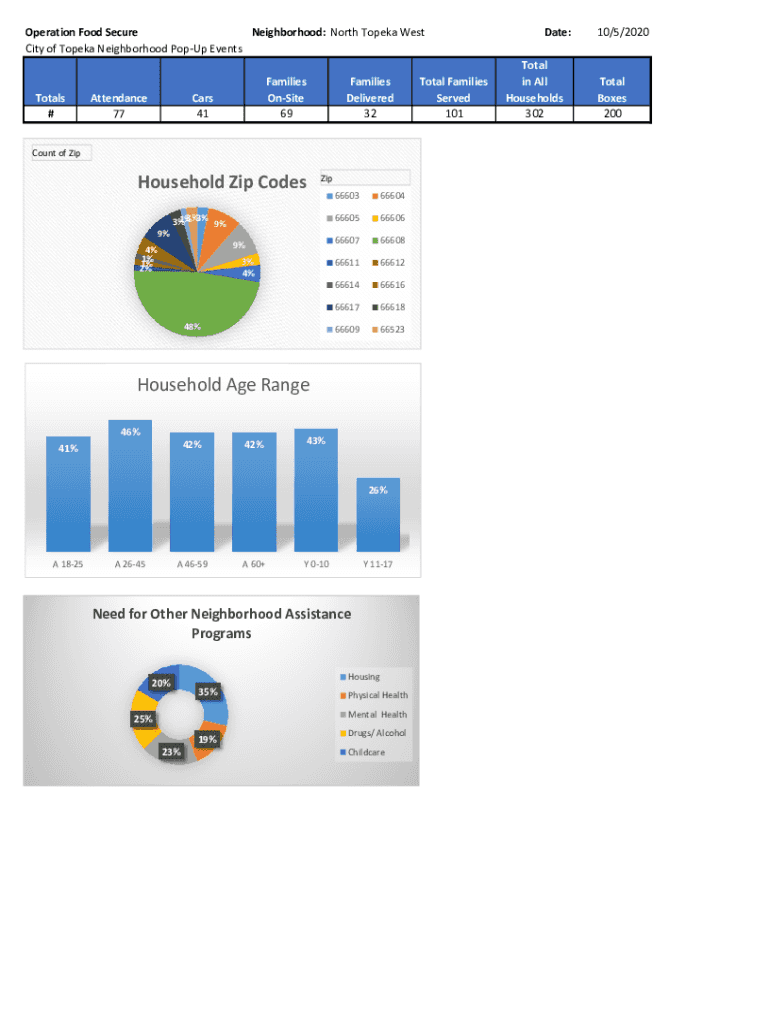Click the A 18-25 bar showing 41%
Screen dimensions: 770x1024
pos(68,494)
